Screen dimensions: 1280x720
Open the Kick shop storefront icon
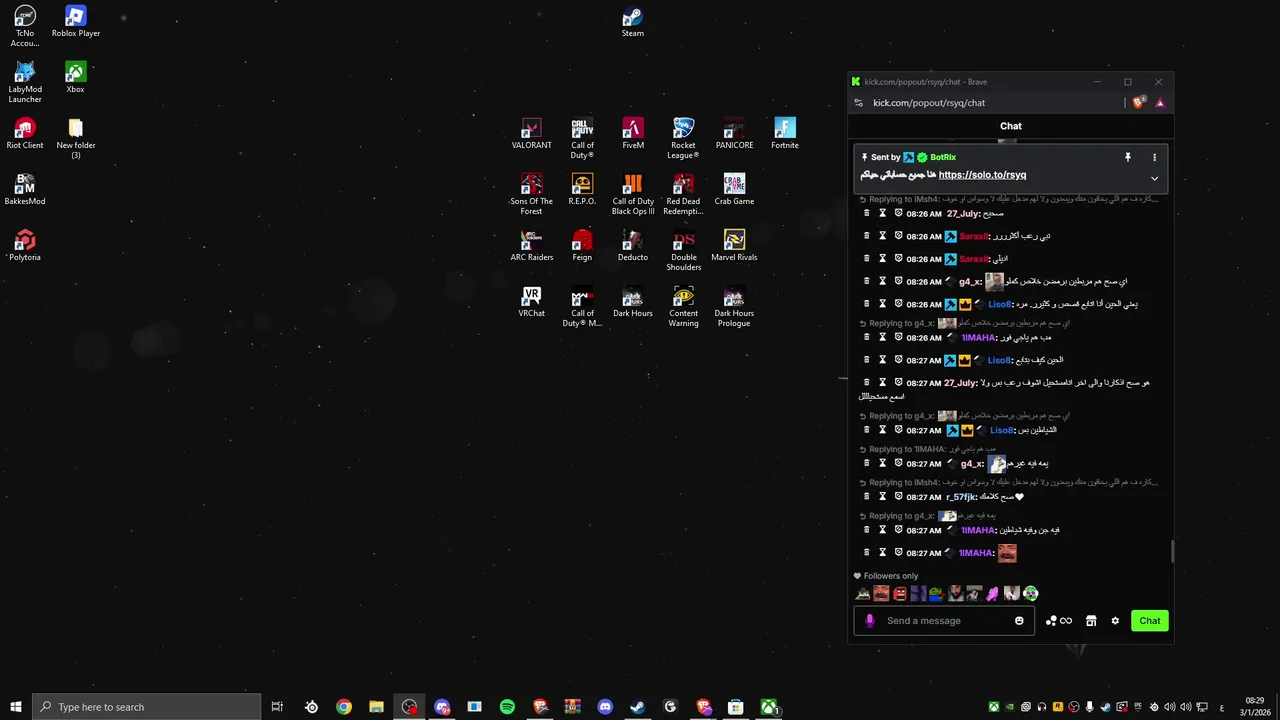coord(1091,621)
